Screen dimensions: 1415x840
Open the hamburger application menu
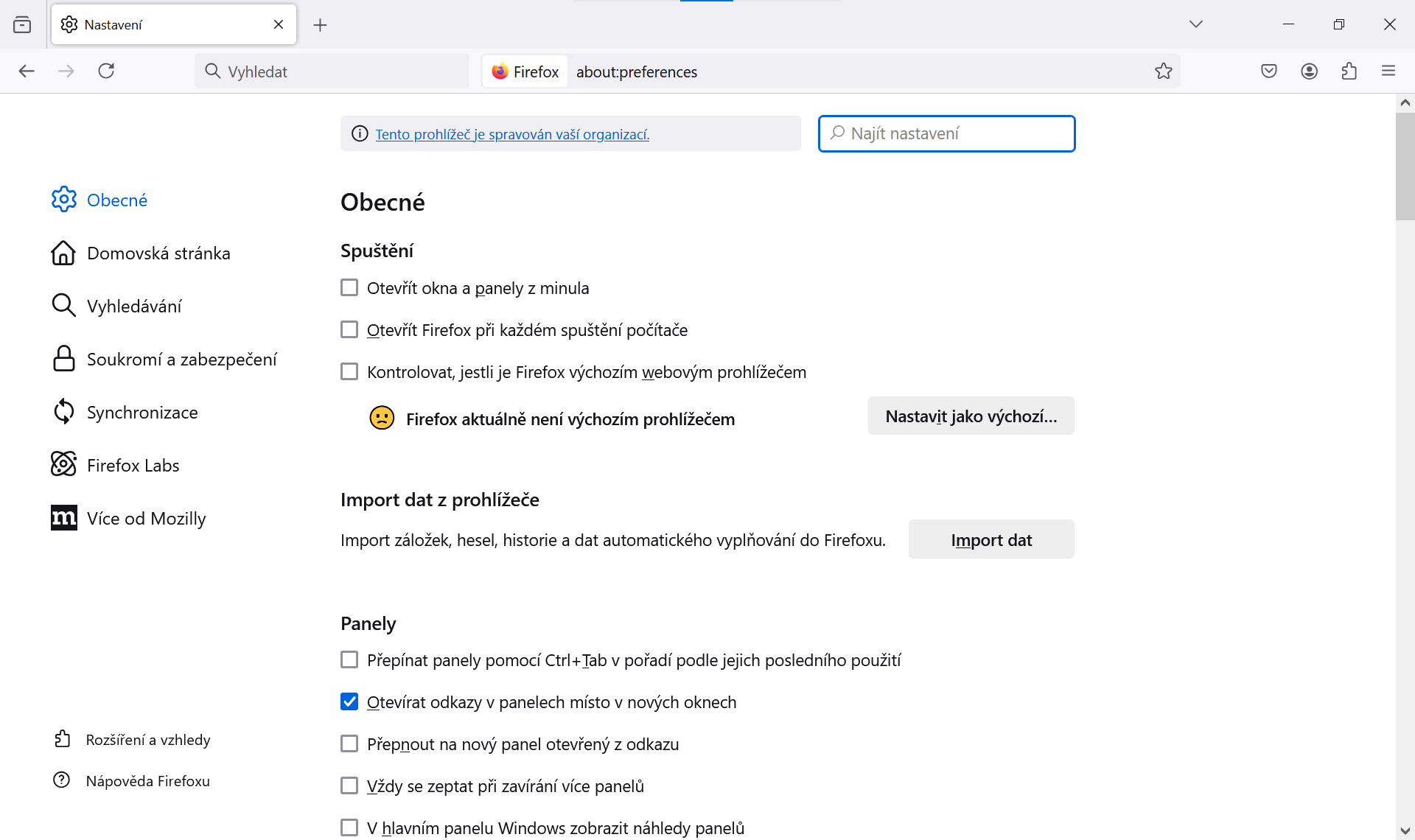(1388, 71)
